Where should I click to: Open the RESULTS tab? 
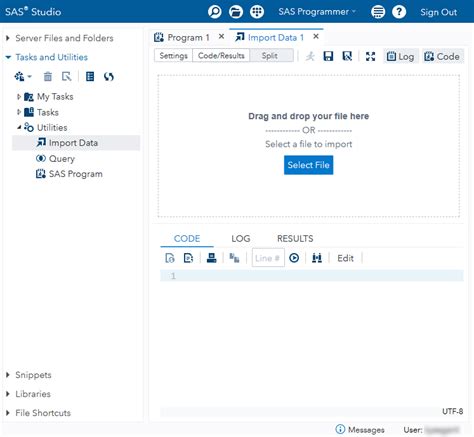point(295,239)
